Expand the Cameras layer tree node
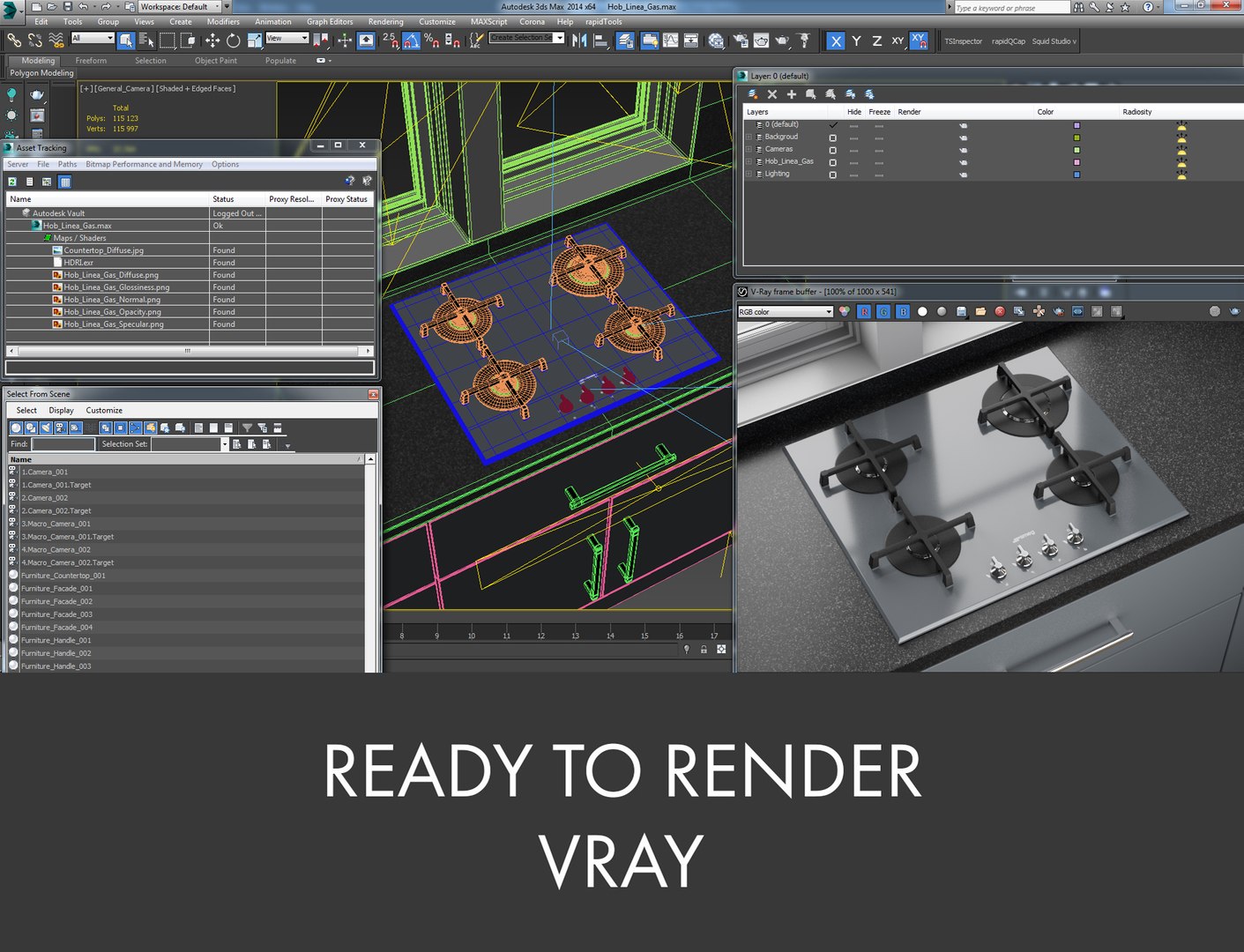Viewport: 1244px width, 952px height. (x=749, y=150)
